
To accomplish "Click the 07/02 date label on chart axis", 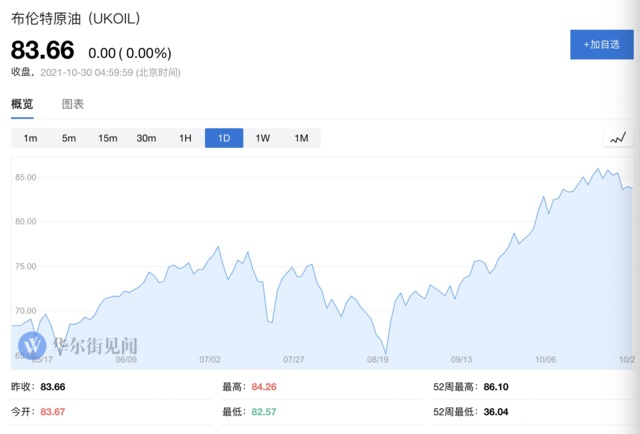I will click(210, 358).
